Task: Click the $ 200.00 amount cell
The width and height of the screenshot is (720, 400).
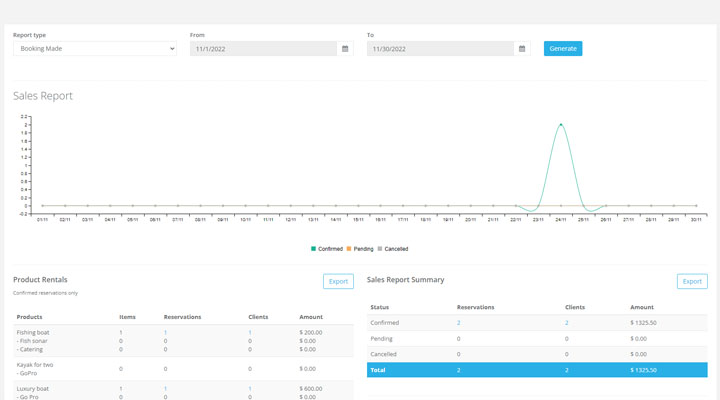Action: (x=311, y=332)
